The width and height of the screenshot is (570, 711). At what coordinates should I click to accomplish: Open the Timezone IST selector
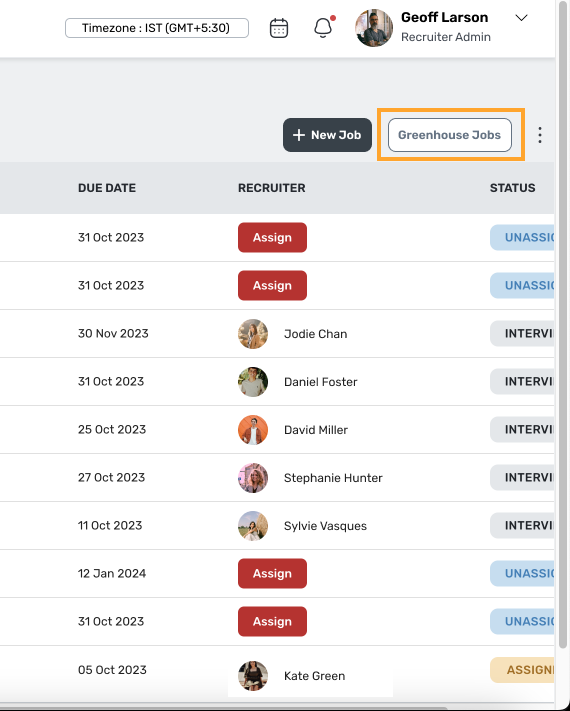(x=157, y=28)
